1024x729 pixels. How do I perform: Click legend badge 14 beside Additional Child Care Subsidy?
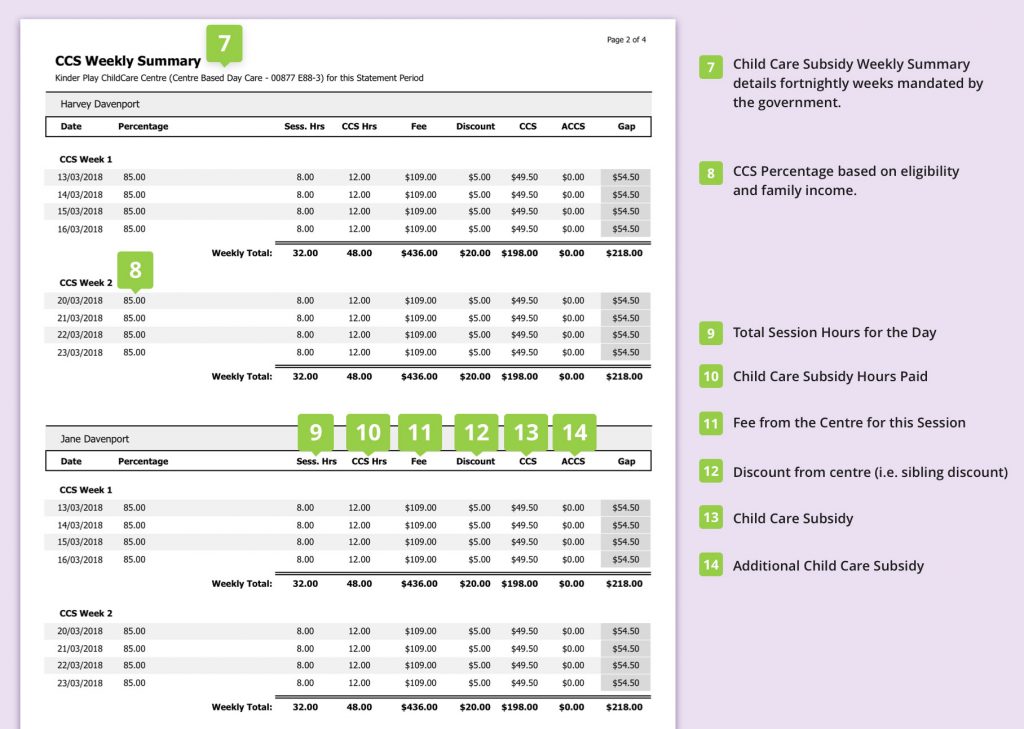pyautogui.click(x=710, y=565)
